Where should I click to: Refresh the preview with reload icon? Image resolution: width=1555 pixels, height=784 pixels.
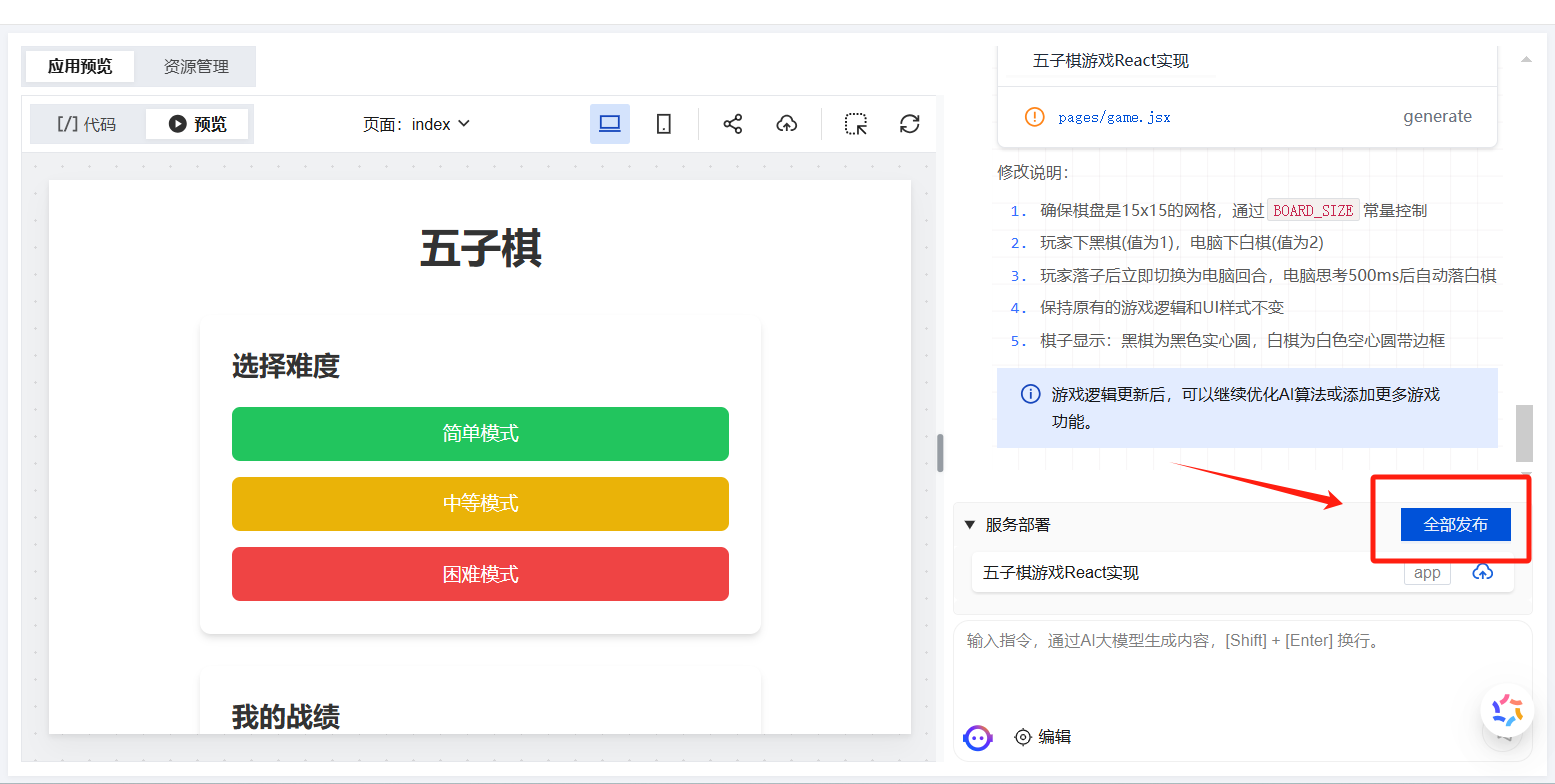point(909,124)
